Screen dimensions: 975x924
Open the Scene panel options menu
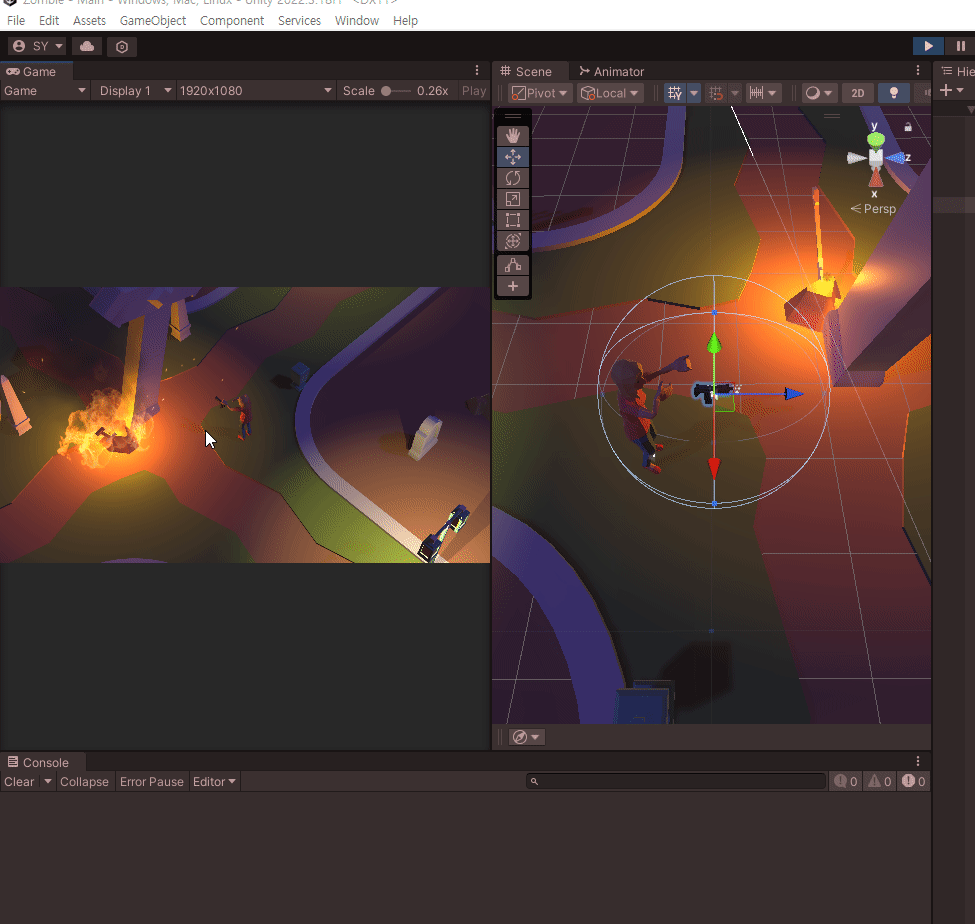(x=918, y=70)
